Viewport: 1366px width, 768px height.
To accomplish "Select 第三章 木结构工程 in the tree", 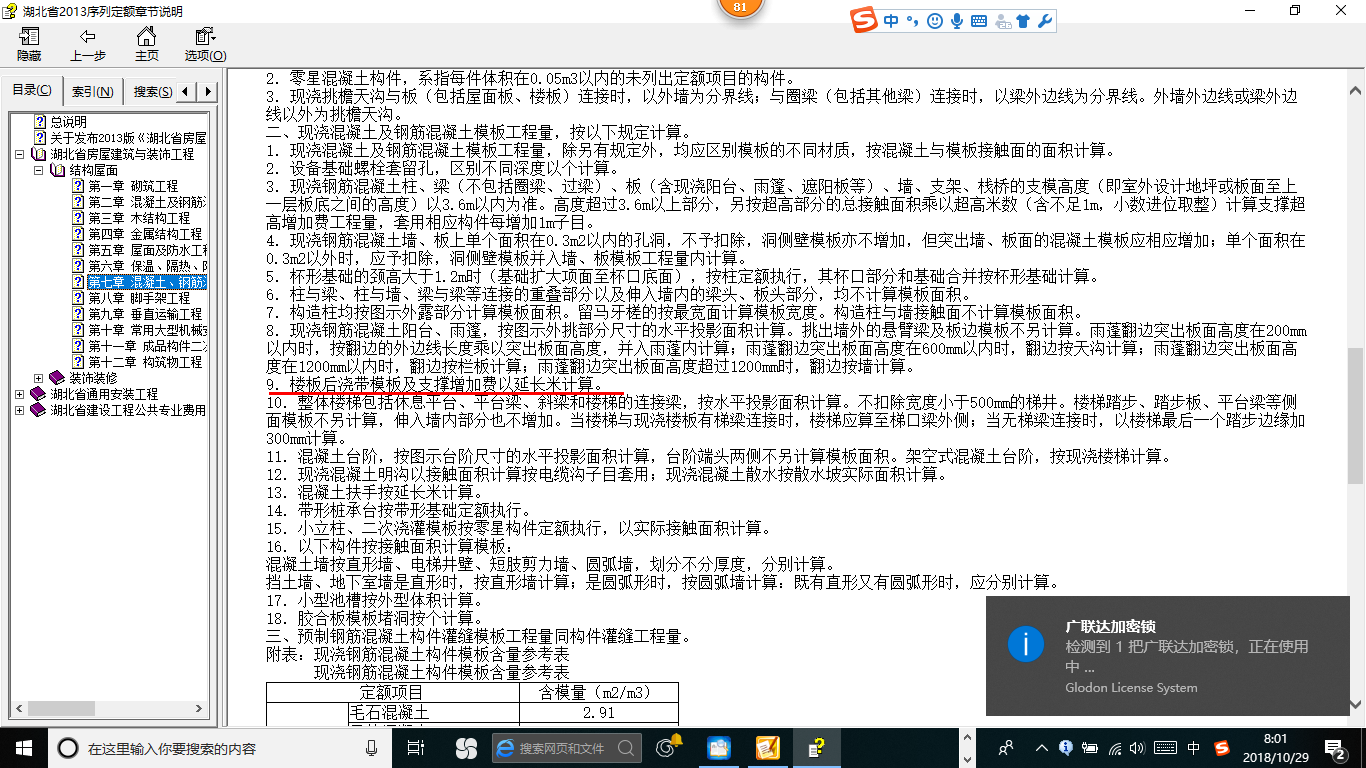I will point(139,218).
